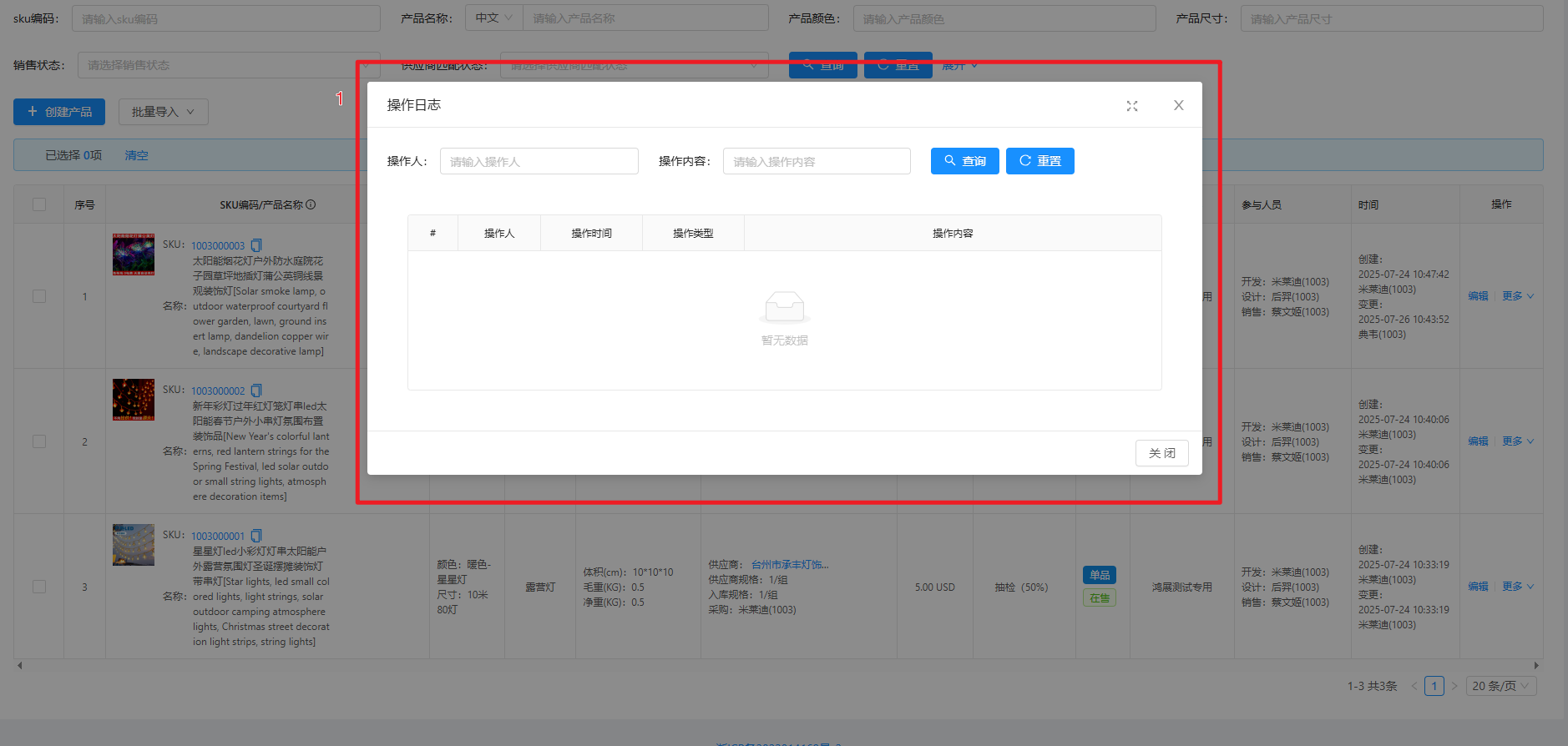Click the 创建产品 button

(x=59, y=112)
